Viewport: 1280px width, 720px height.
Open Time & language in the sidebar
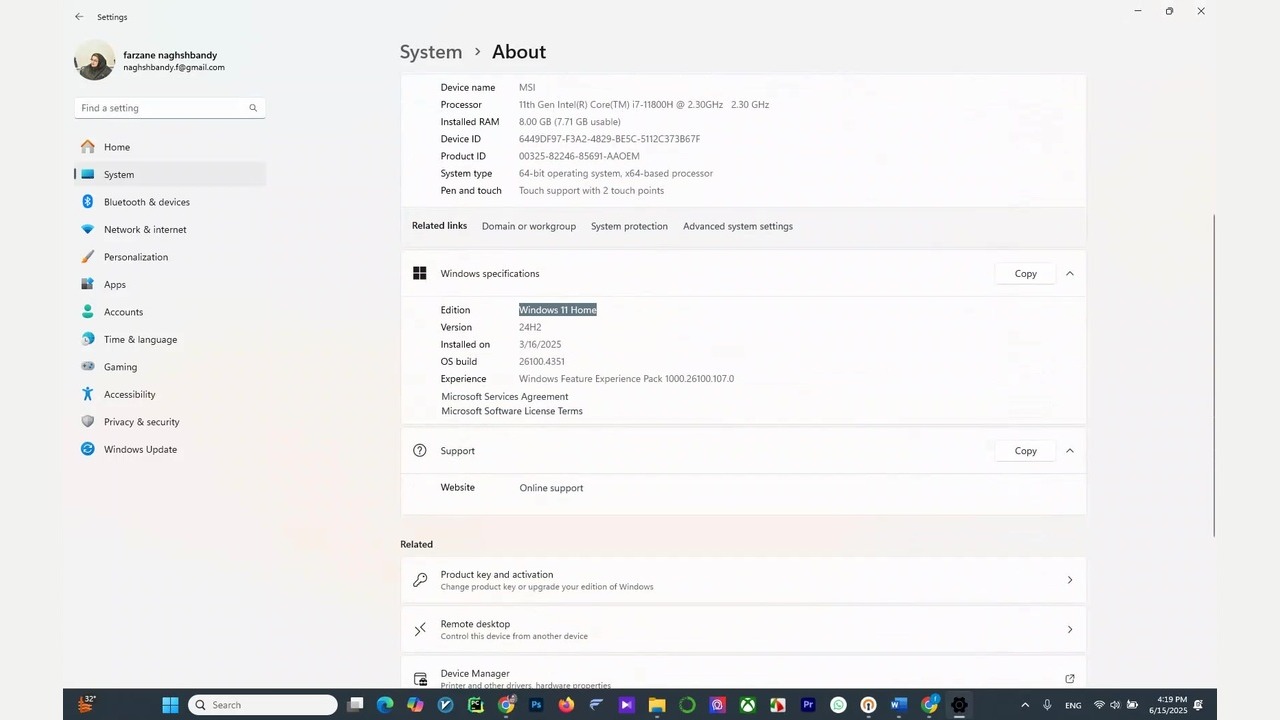tap(170, 340)
